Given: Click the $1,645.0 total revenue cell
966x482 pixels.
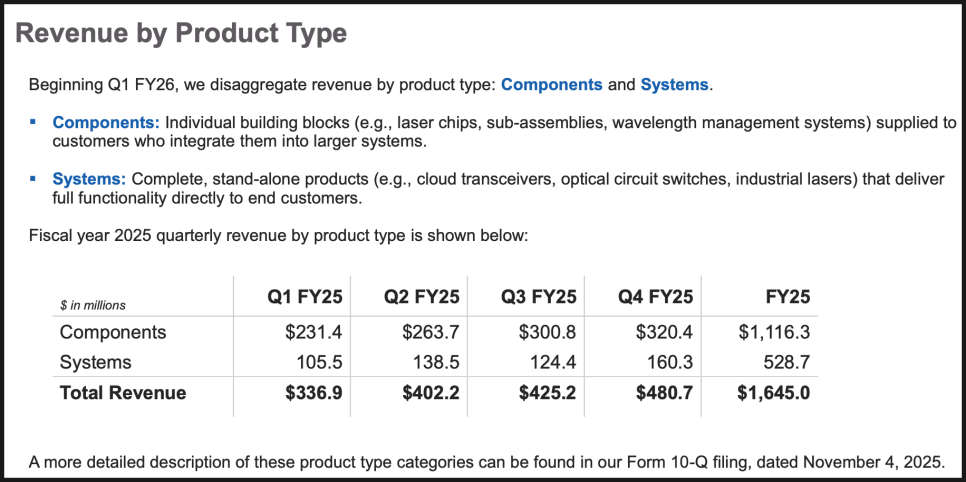Looking at the screenshot, I should (773, 393).
